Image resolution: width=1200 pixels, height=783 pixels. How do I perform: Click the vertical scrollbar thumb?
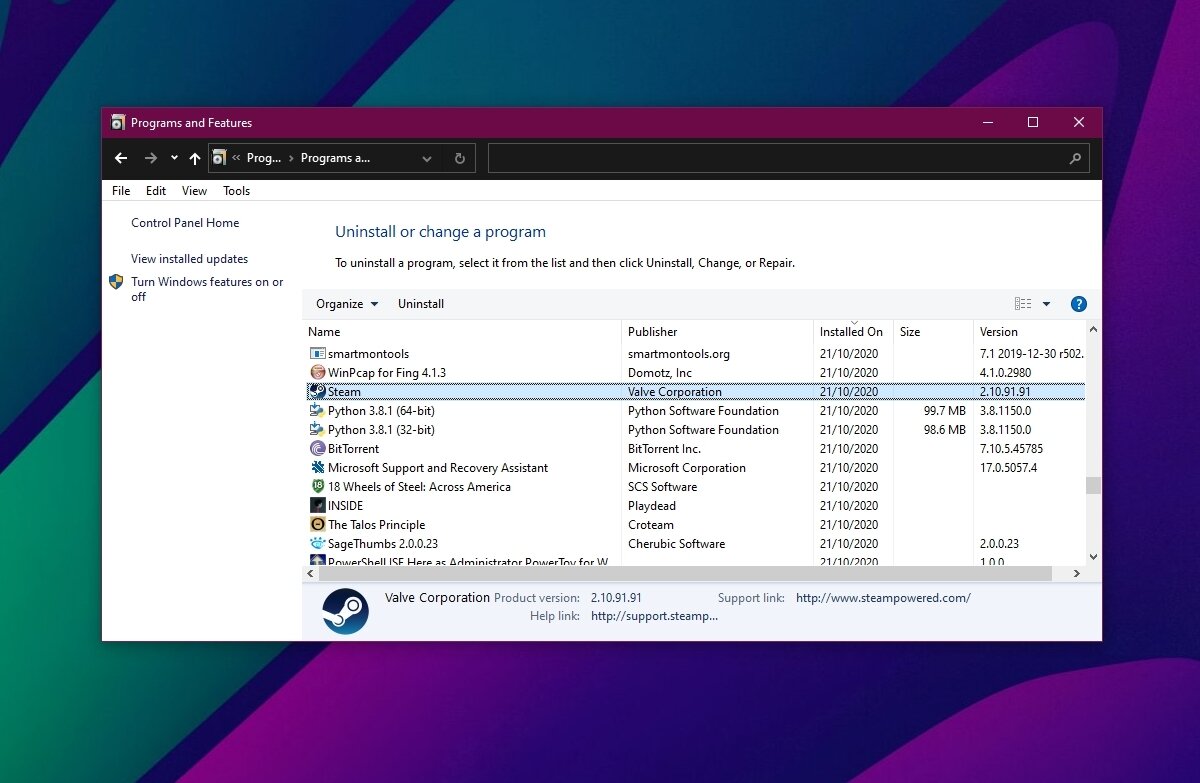click(1093, 485)
